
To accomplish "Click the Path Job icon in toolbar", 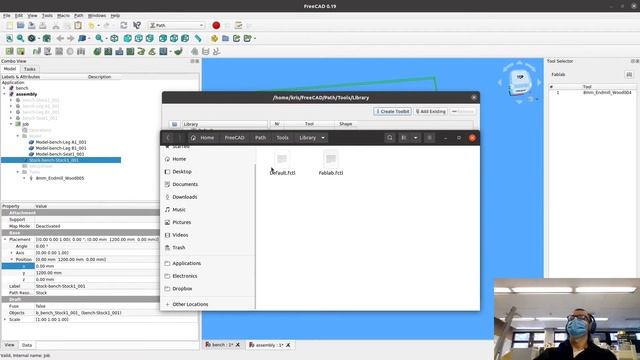I will coord(9,51).
